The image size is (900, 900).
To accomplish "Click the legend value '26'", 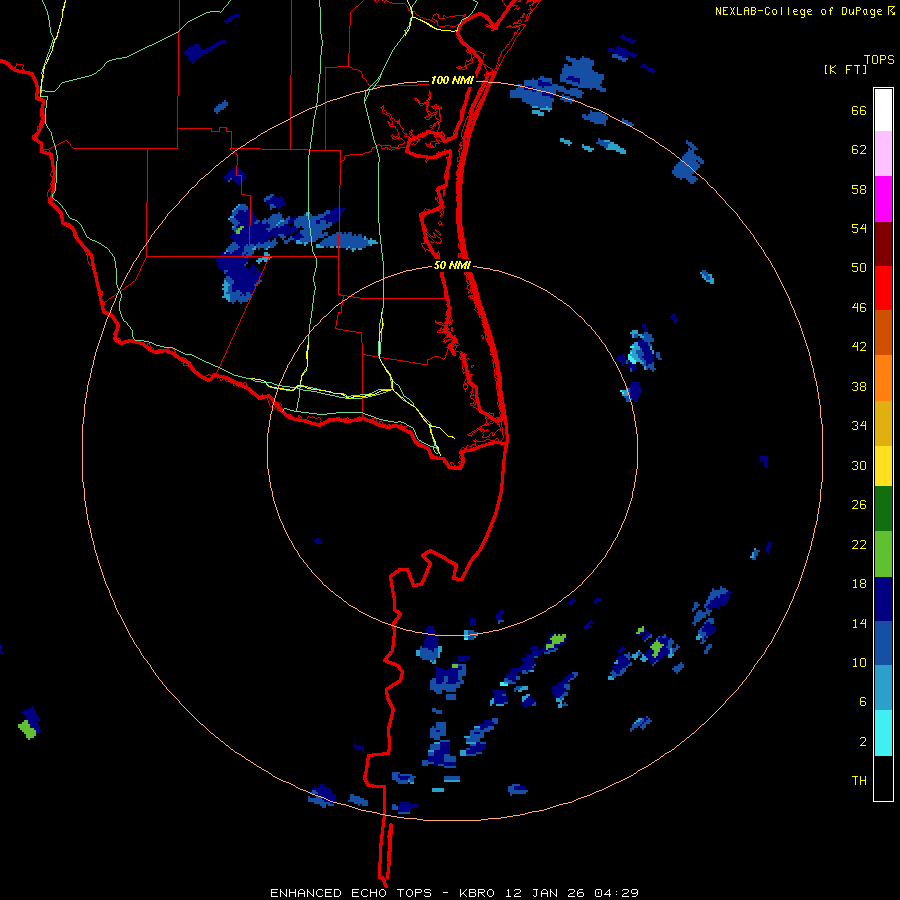I will coord(859,505).
